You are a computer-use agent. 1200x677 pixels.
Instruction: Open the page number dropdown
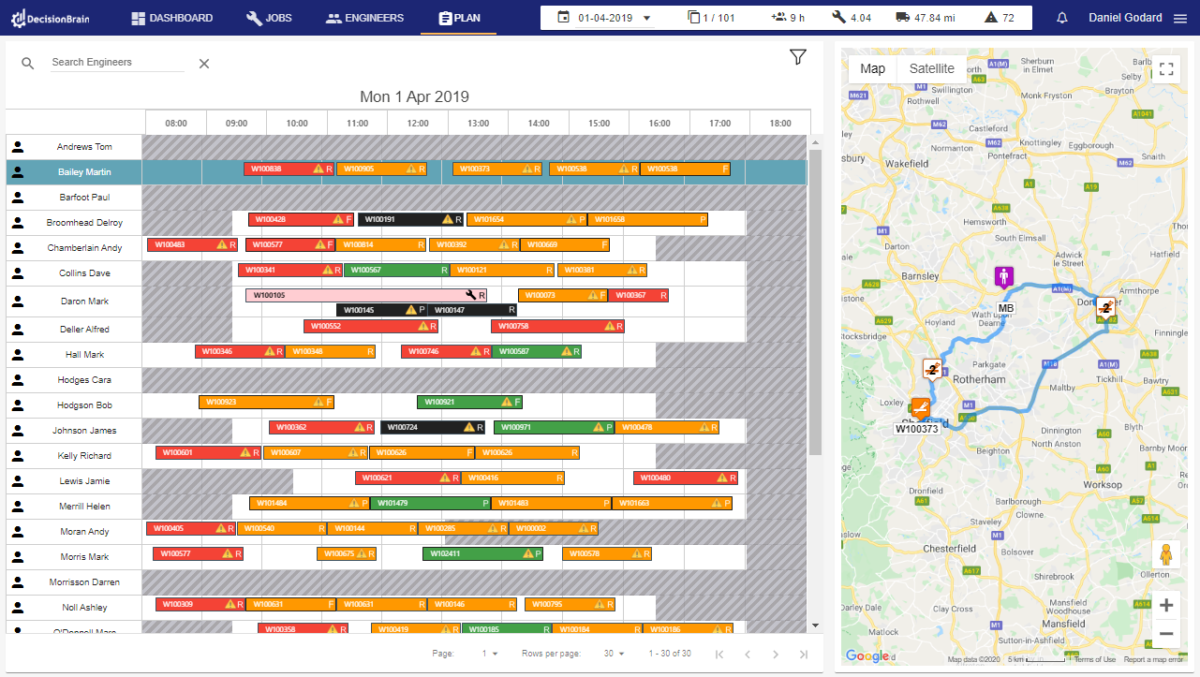(x=487, y=651)
